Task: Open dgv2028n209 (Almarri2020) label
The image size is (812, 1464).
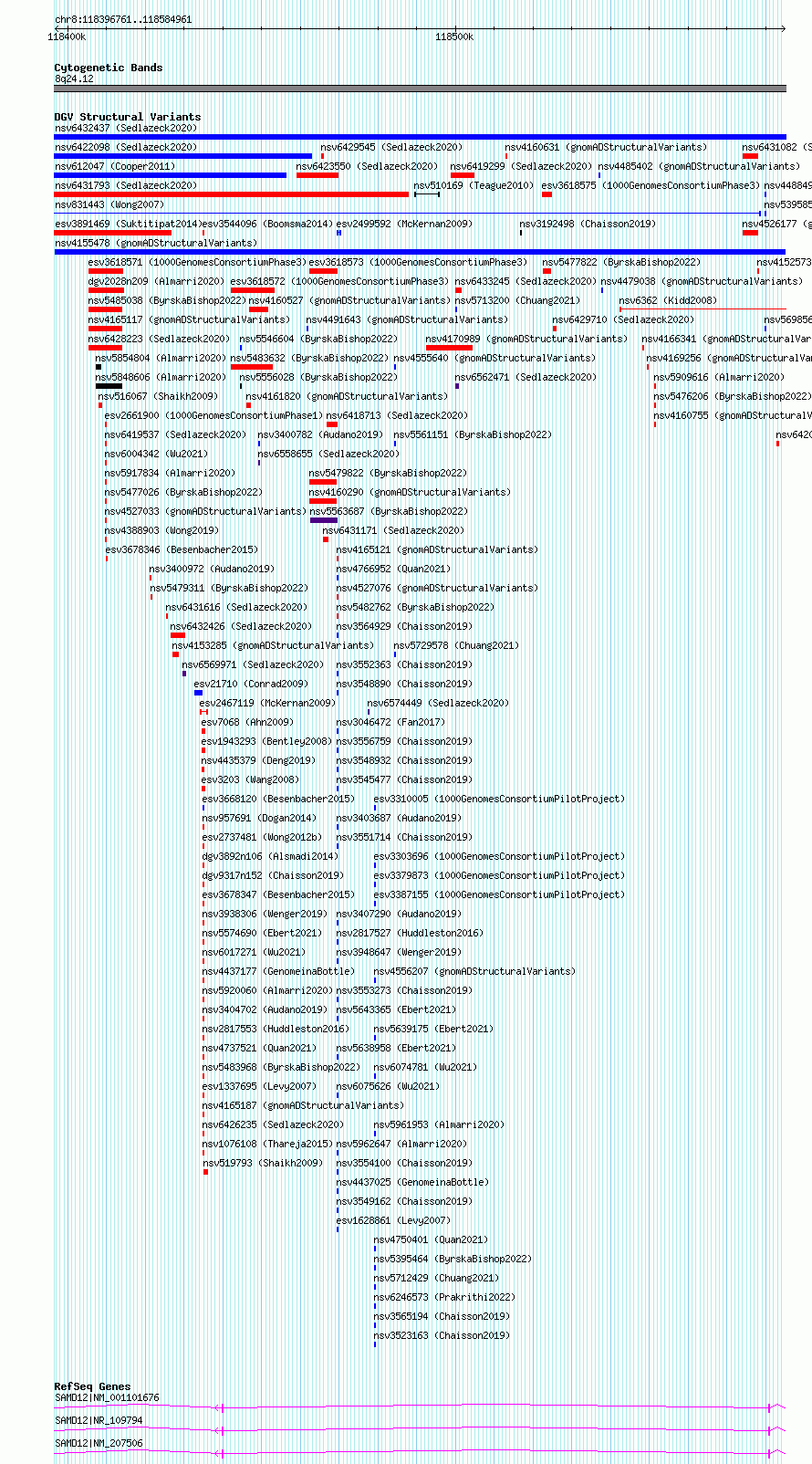Action: click(156, 282)
